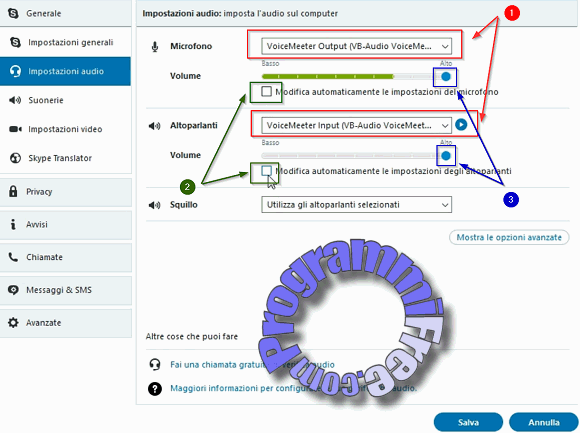This screenshot has height=433, width=580.
Task: Click the headset icon for Impostazioni audio
Action: (x=16, y=71)
